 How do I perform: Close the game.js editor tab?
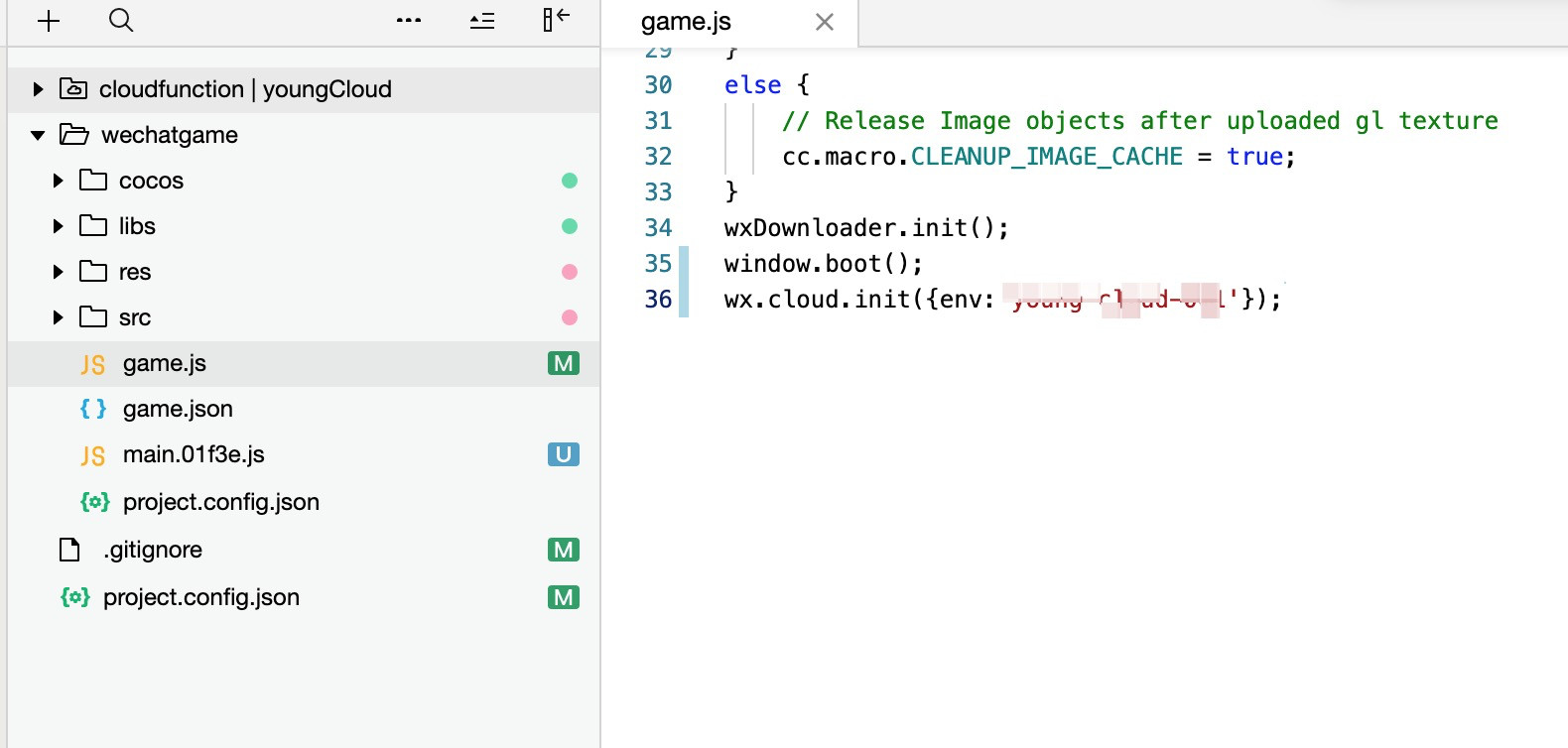(x=824, y=22)
